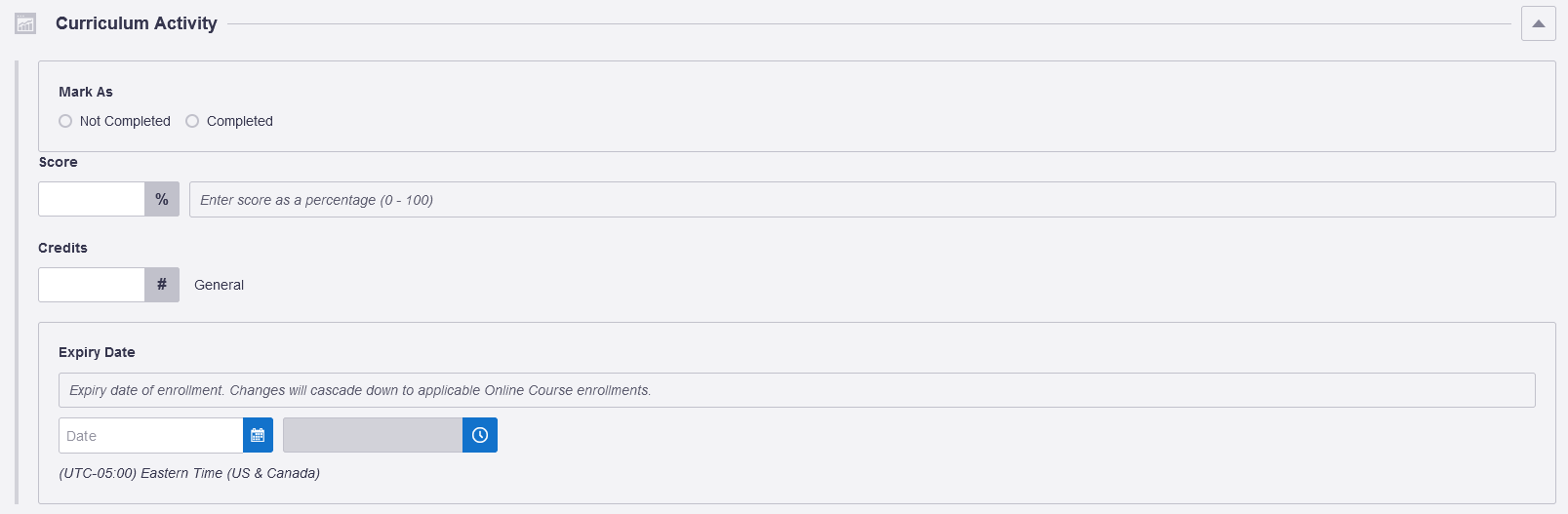Viewport: 1568px width, 514px height.
Task: Select the Not Completed radio button
Action: click(x=65, y=121)
